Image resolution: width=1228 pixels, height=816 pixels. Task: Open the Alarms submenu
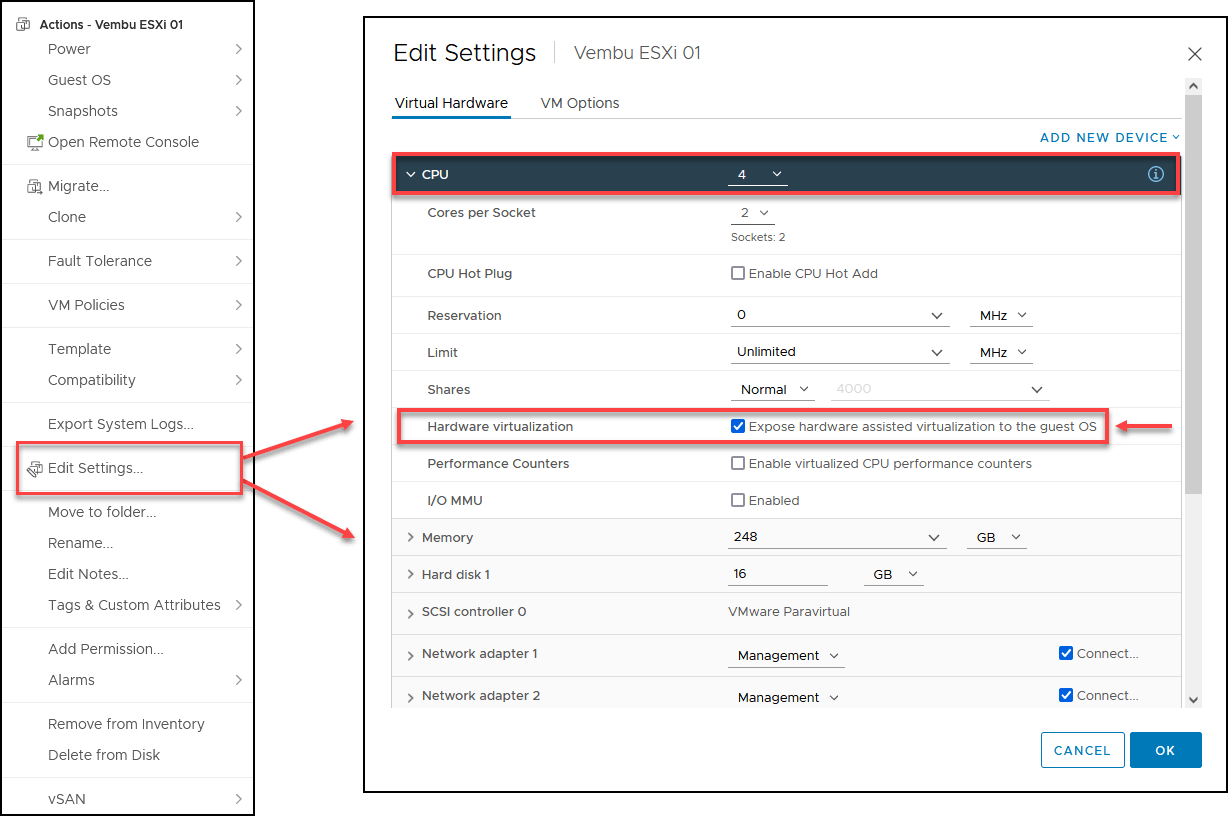[x=128, y=680]
